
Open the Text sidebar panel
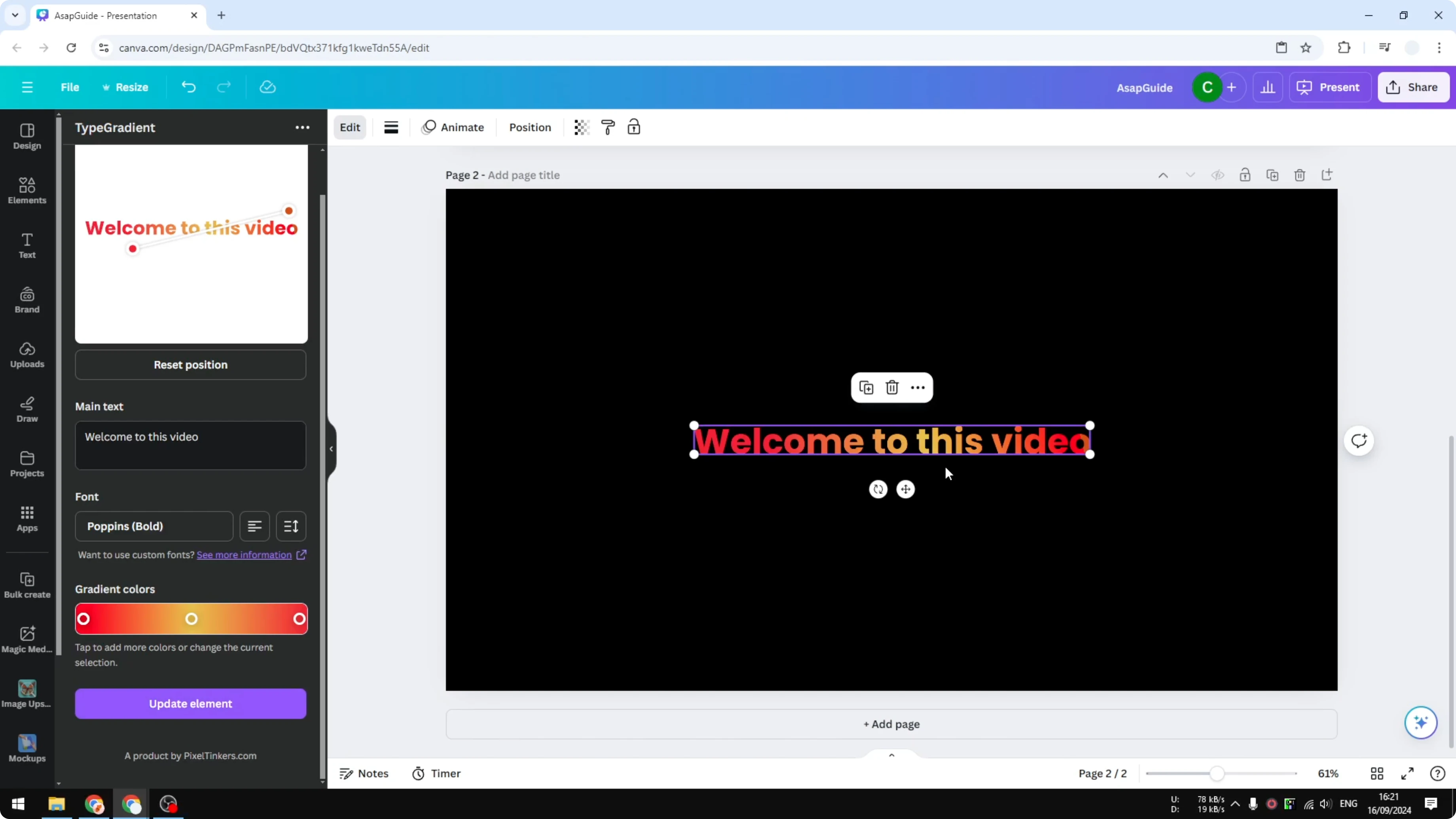pos(27,245)
